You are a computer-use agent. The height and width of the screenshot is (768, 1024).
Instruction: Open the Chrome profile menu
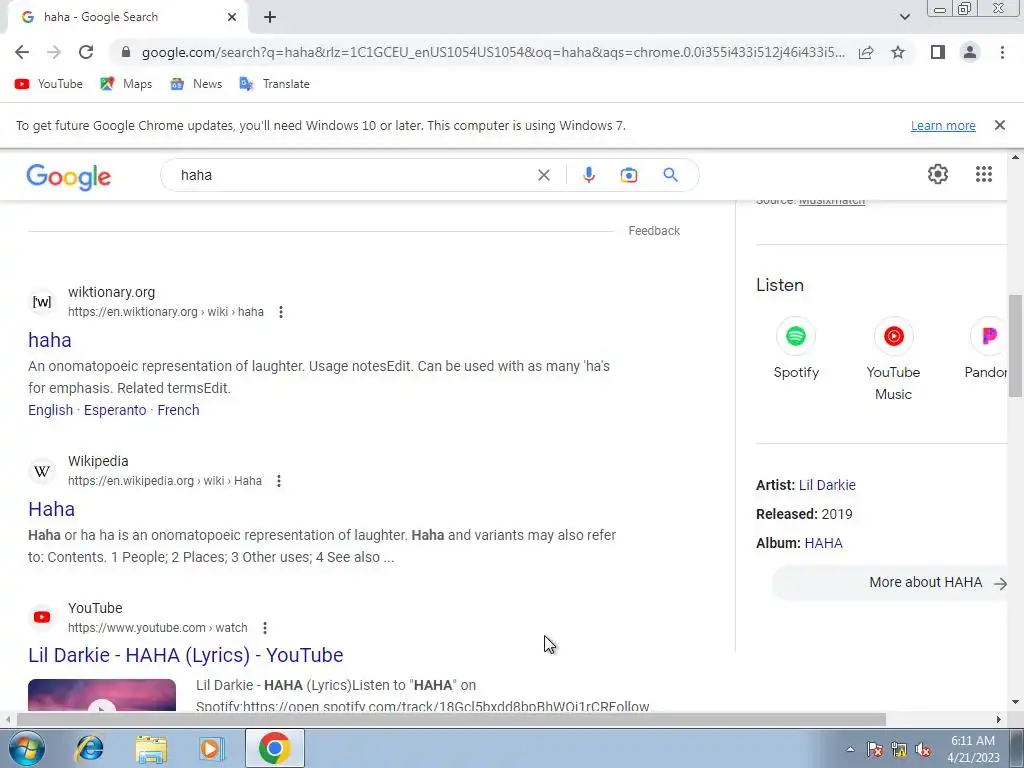pos(970,52)
